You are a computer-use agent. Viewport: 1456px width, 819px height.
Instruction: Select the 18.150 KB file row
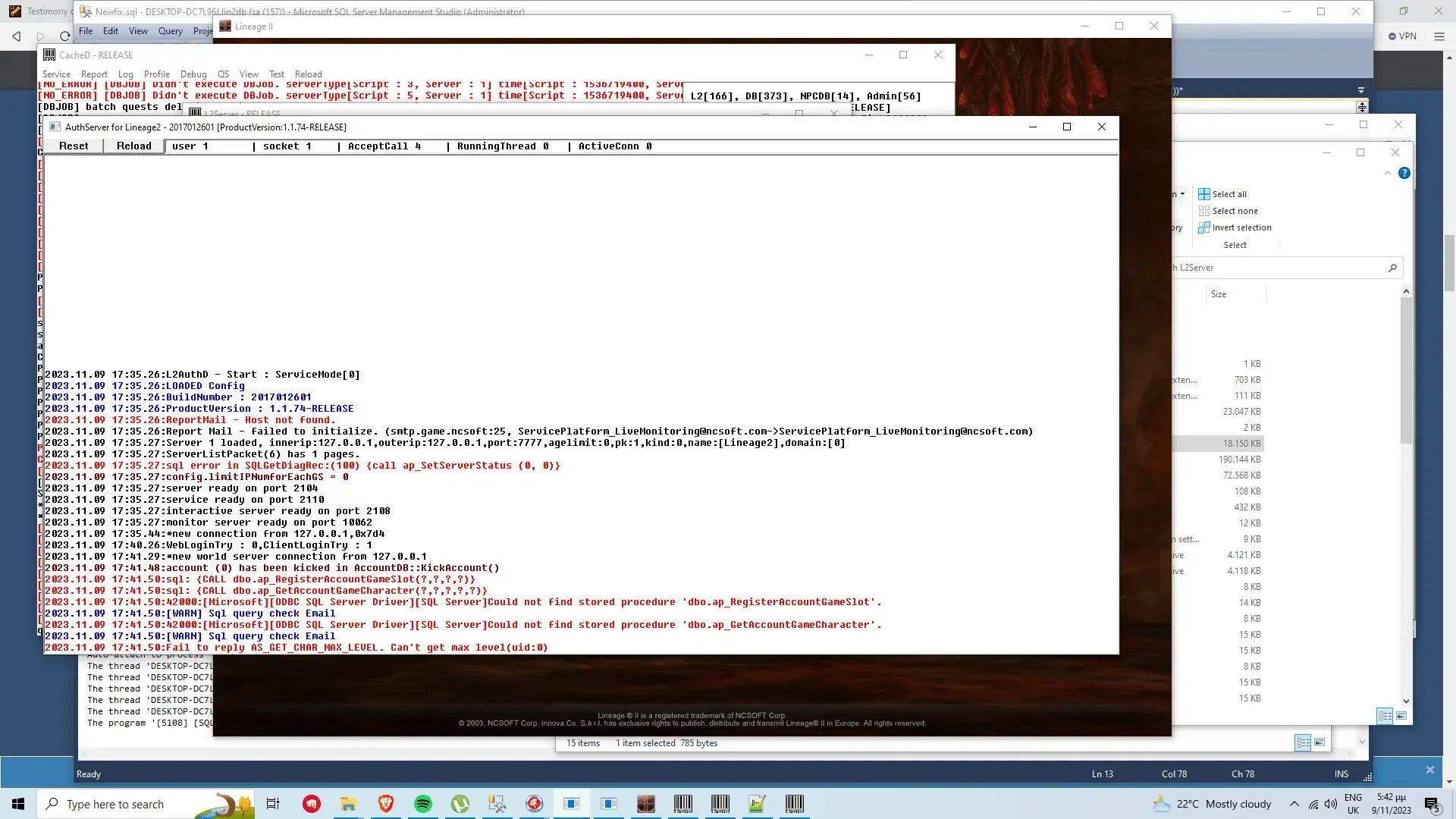1217,444
